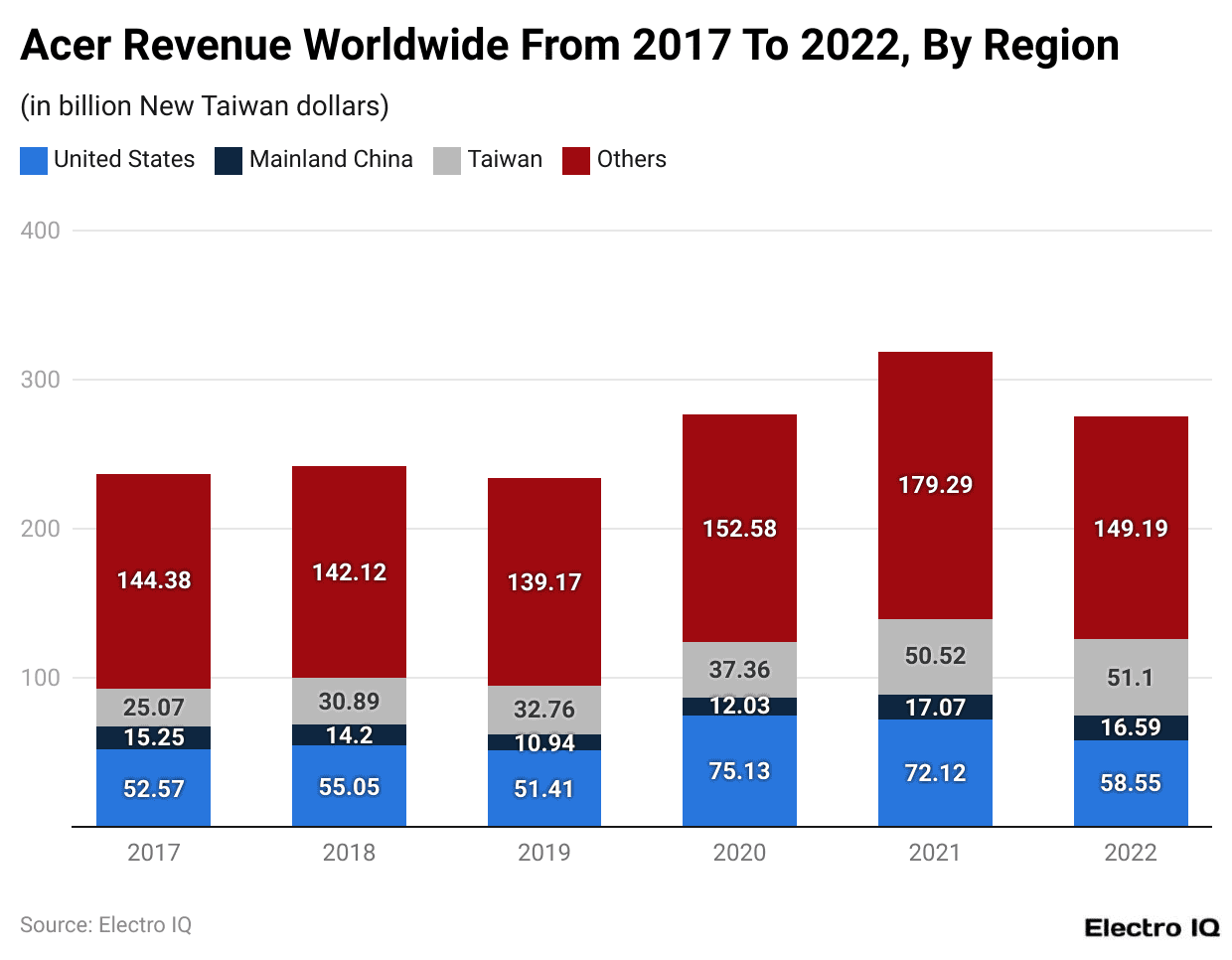Image resolution: width=1232 pixels, height=960 pixels.
Task: Click the gray 37.36 segment in 2020 bar
Action: pyautogui.click(x=739, y=670)
